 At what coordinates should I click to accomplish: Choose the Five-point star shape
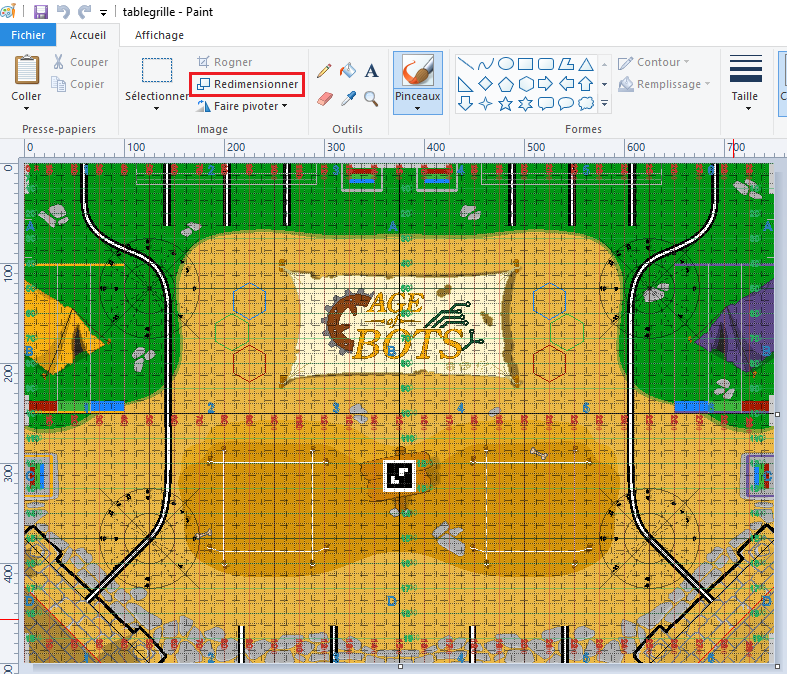[x=505, y=103]
